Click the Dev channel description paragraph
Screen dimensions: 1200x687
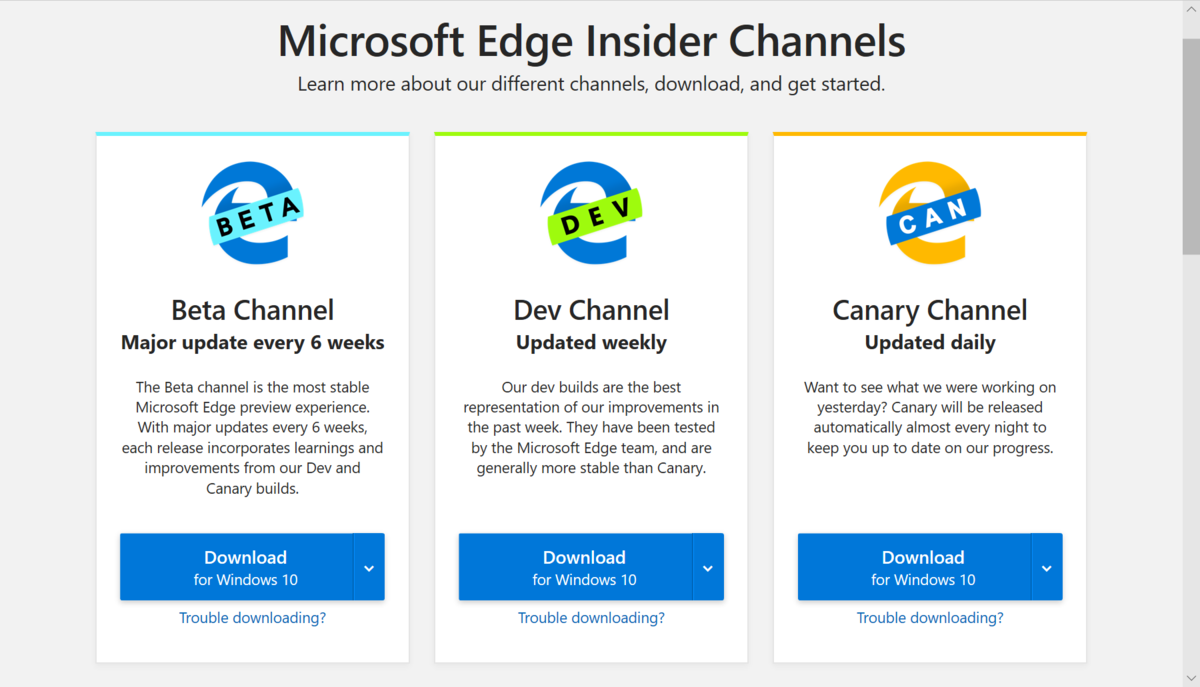[591, 427]
